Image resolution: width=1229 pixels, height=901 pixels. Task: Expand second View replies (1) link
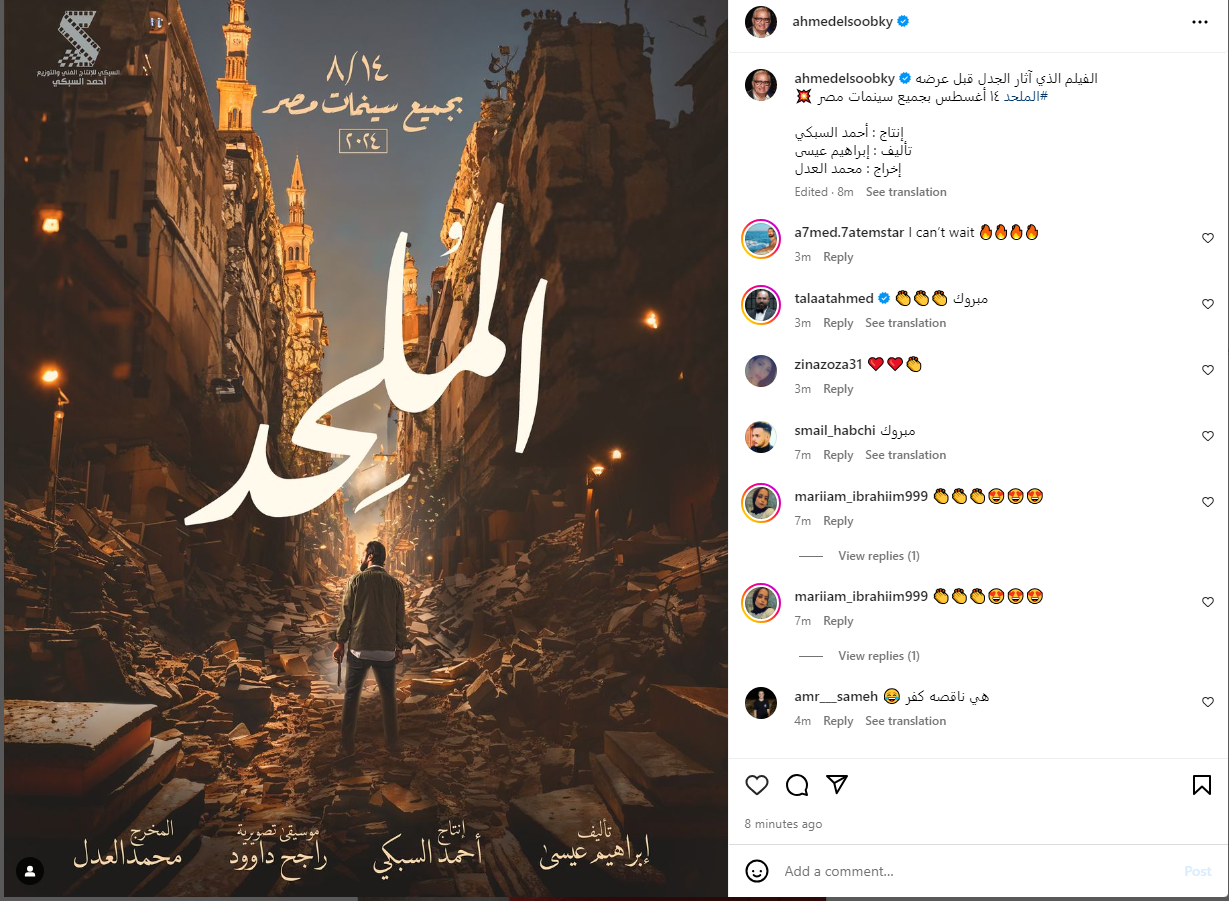pos(879,656)
